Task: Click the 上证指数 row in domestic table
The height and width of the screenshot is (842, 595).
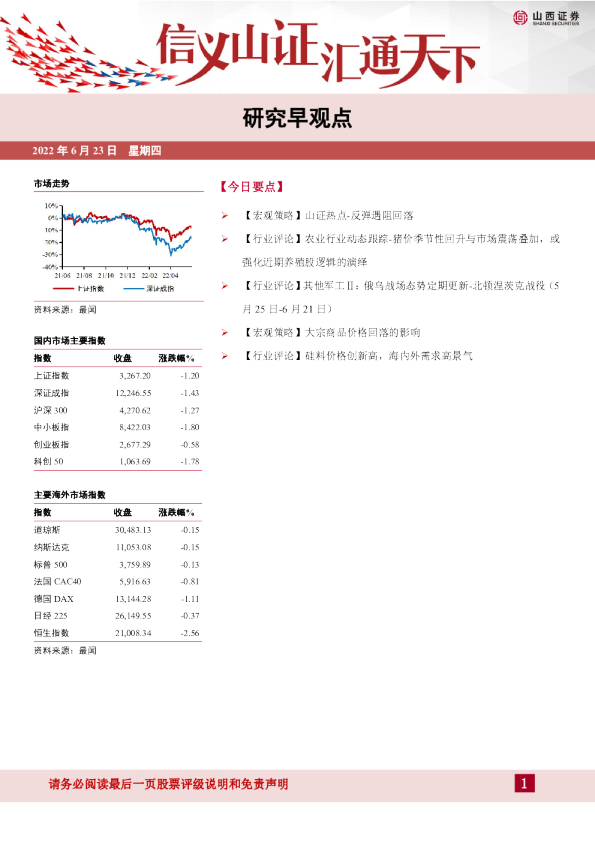Action: tap(118, 376)
